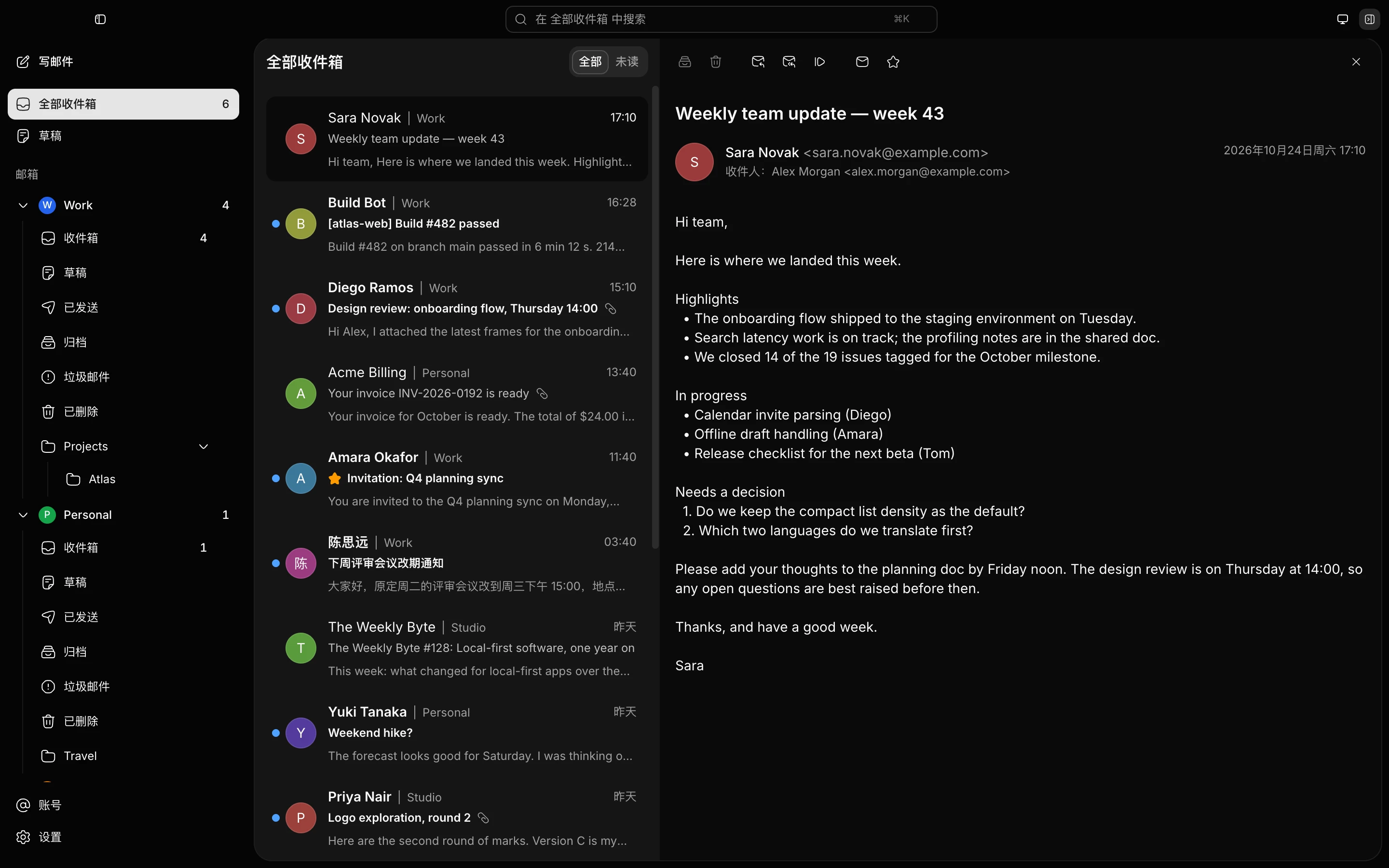Open Amara Okafor Q4 planning sync invitation
The width and height of the screenshot is (1389, 868).
click(457, 479)
